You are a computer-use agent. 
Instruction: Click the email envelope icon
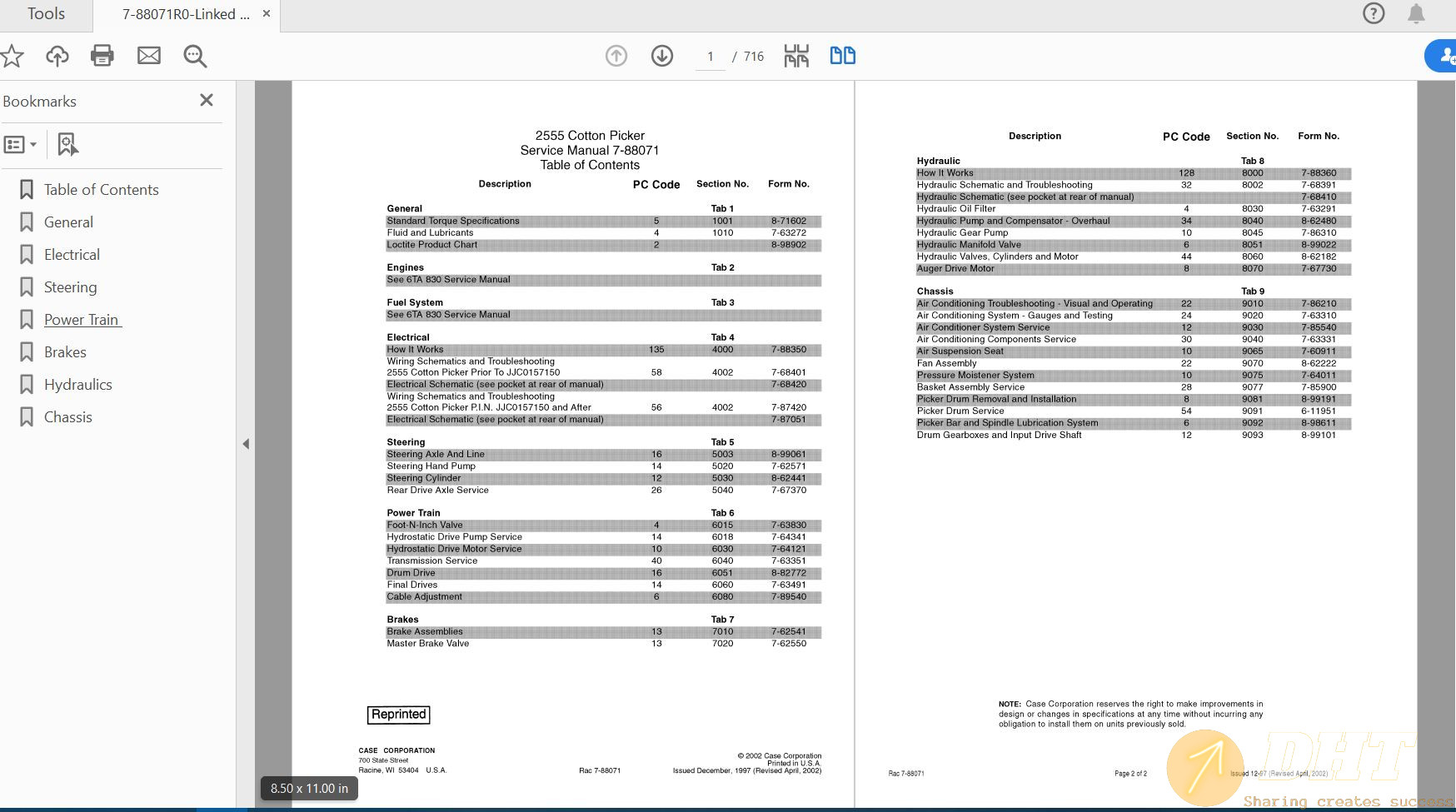coord(149,56)
